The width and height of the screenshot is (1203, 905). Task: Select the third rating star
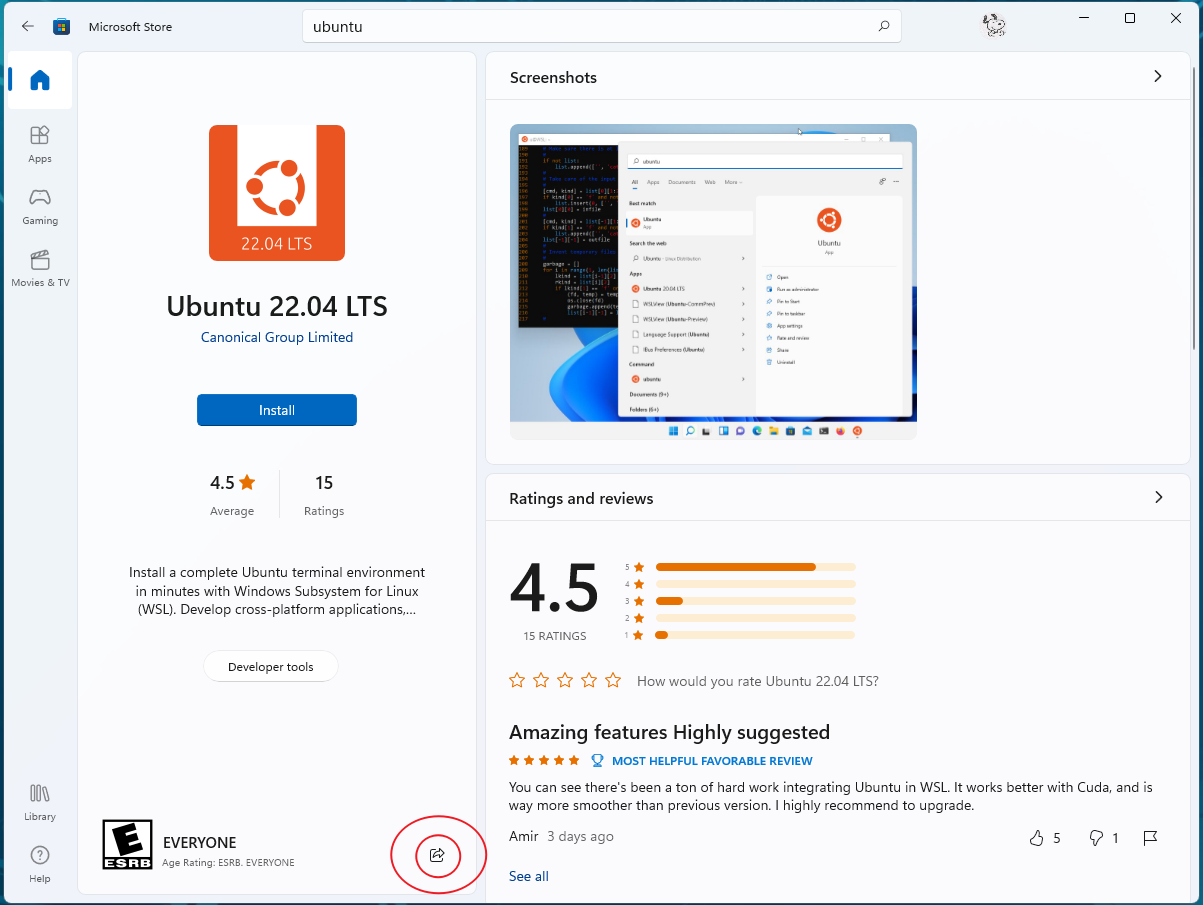(565, 681)
